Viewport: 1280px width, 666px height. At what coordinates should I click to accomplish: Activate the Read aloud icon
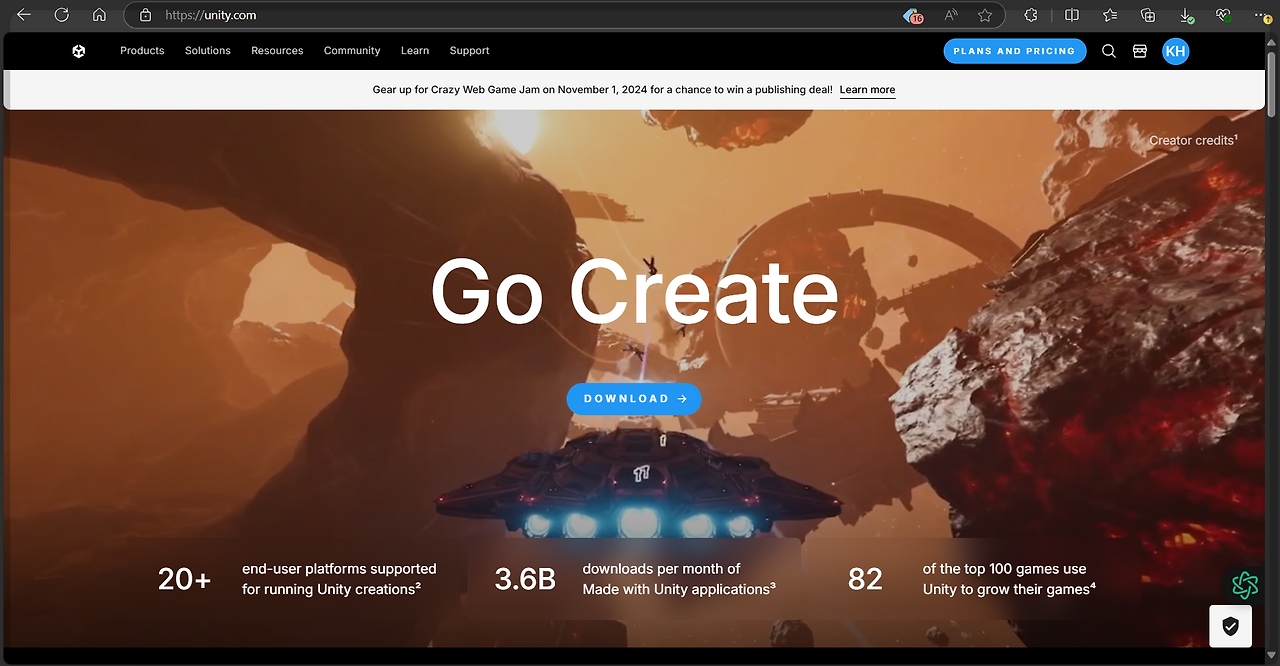pyautogui.click(x=951, y=15)
